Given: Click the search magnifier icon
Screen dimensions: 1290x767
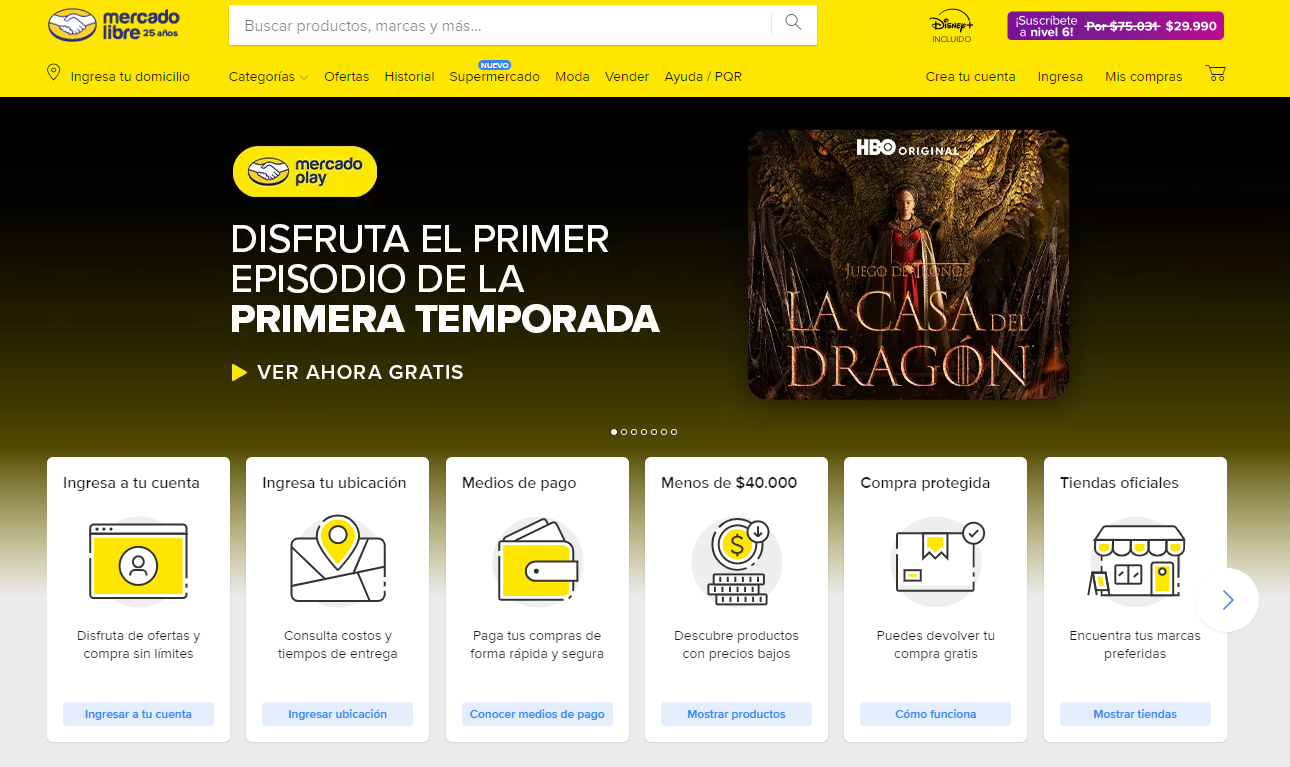Looking at the screenshot, I should click(x=793, y=23).
